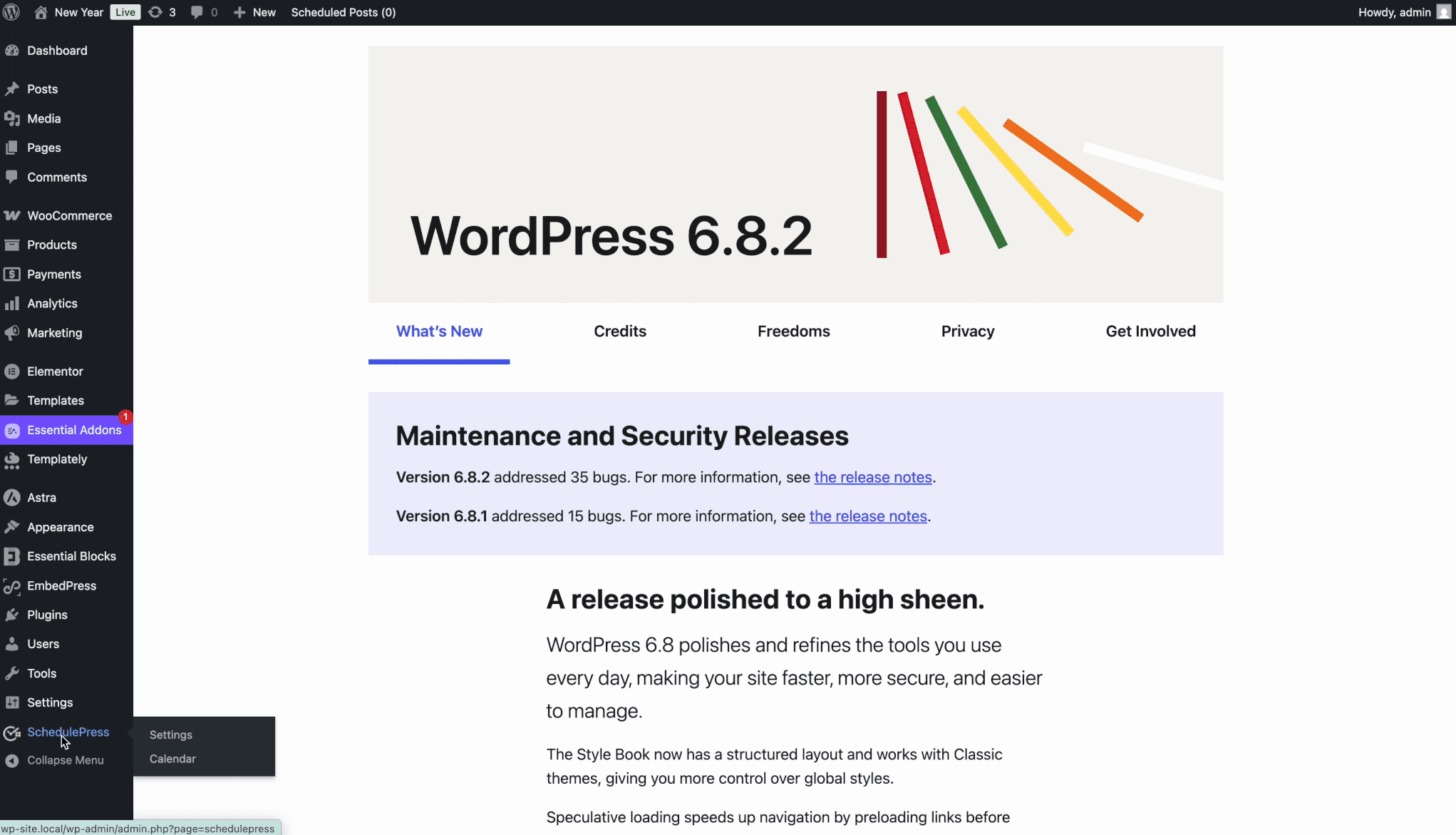Click the New content menu label
Screen dimensions: 1456x835
[x=264, y=12]
